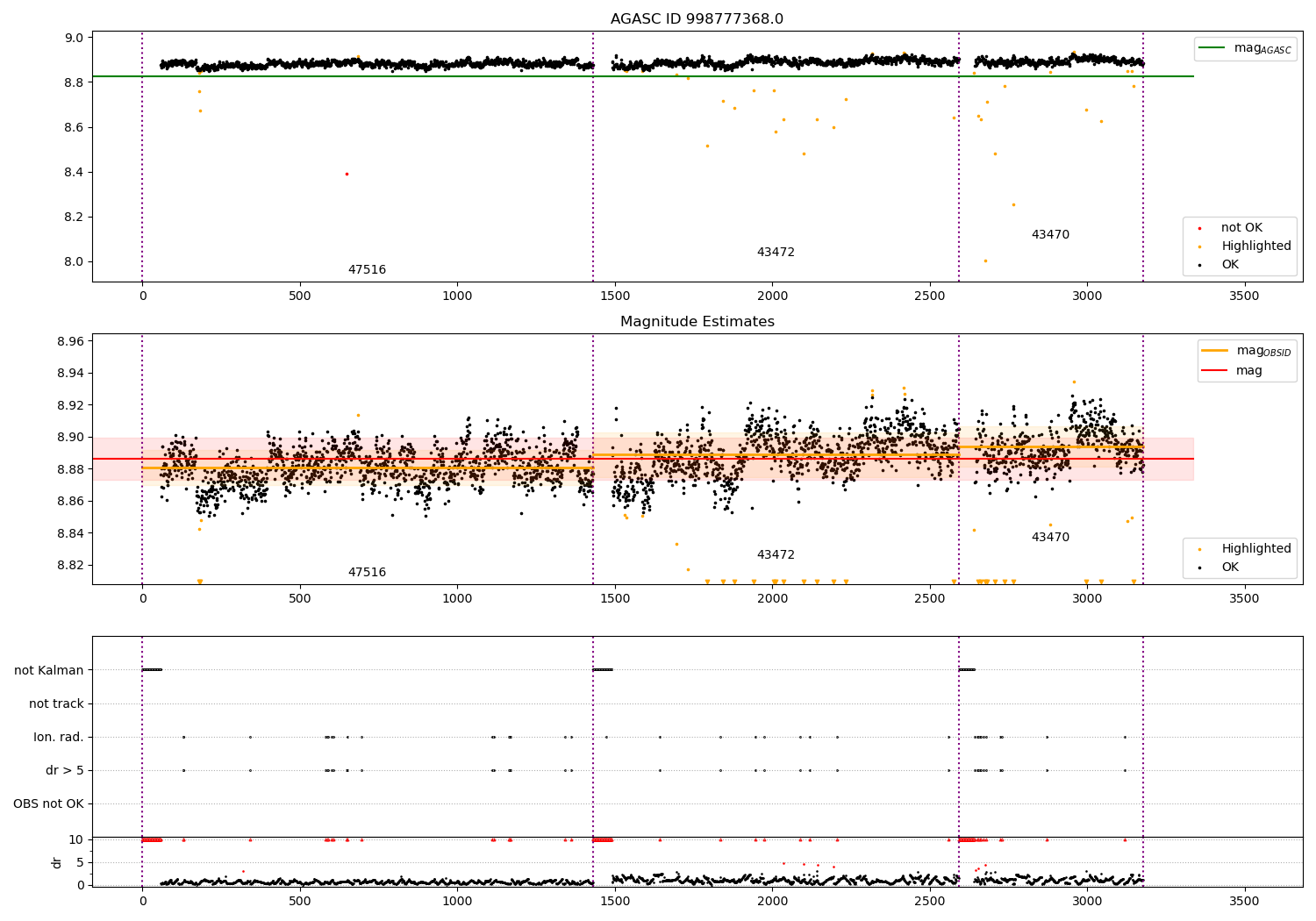The width and height of the screenshot is (1316, 921).
Task: Click the 'Magnitude Estimates' panel title
Action: point(697,322)
